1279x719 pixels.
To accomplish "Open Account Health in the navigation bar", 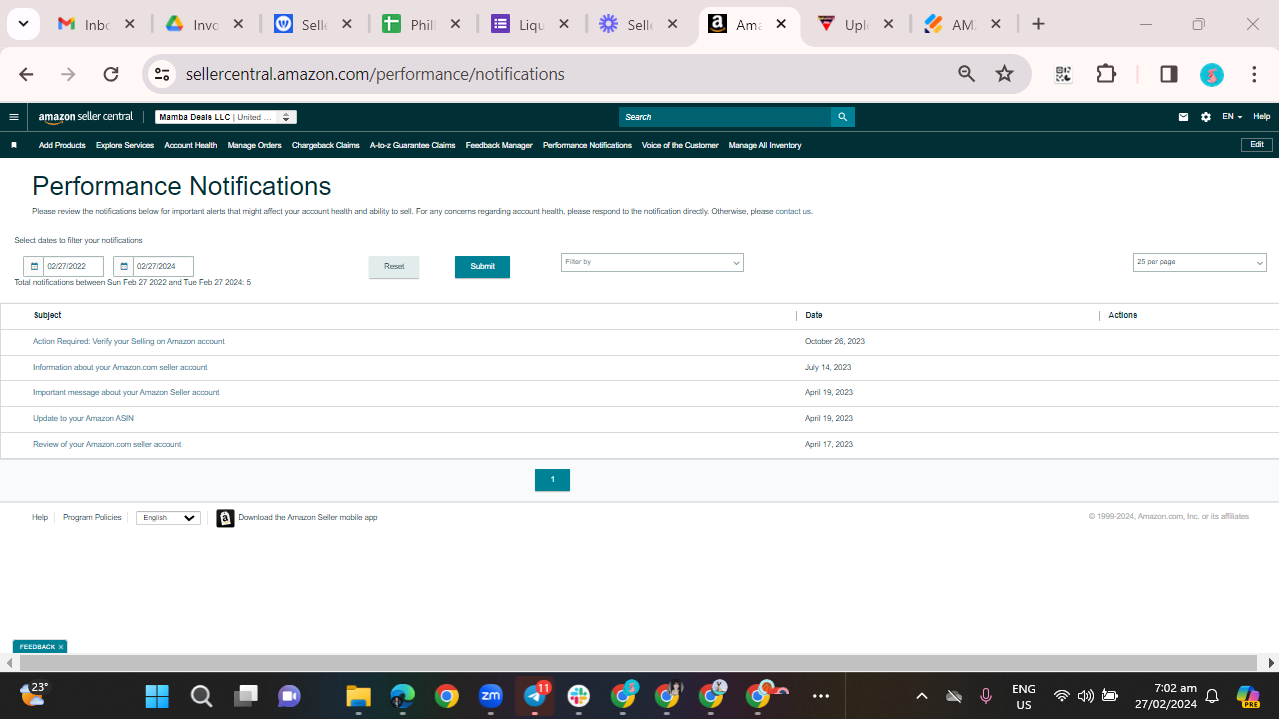I will (x=191, y=145).
